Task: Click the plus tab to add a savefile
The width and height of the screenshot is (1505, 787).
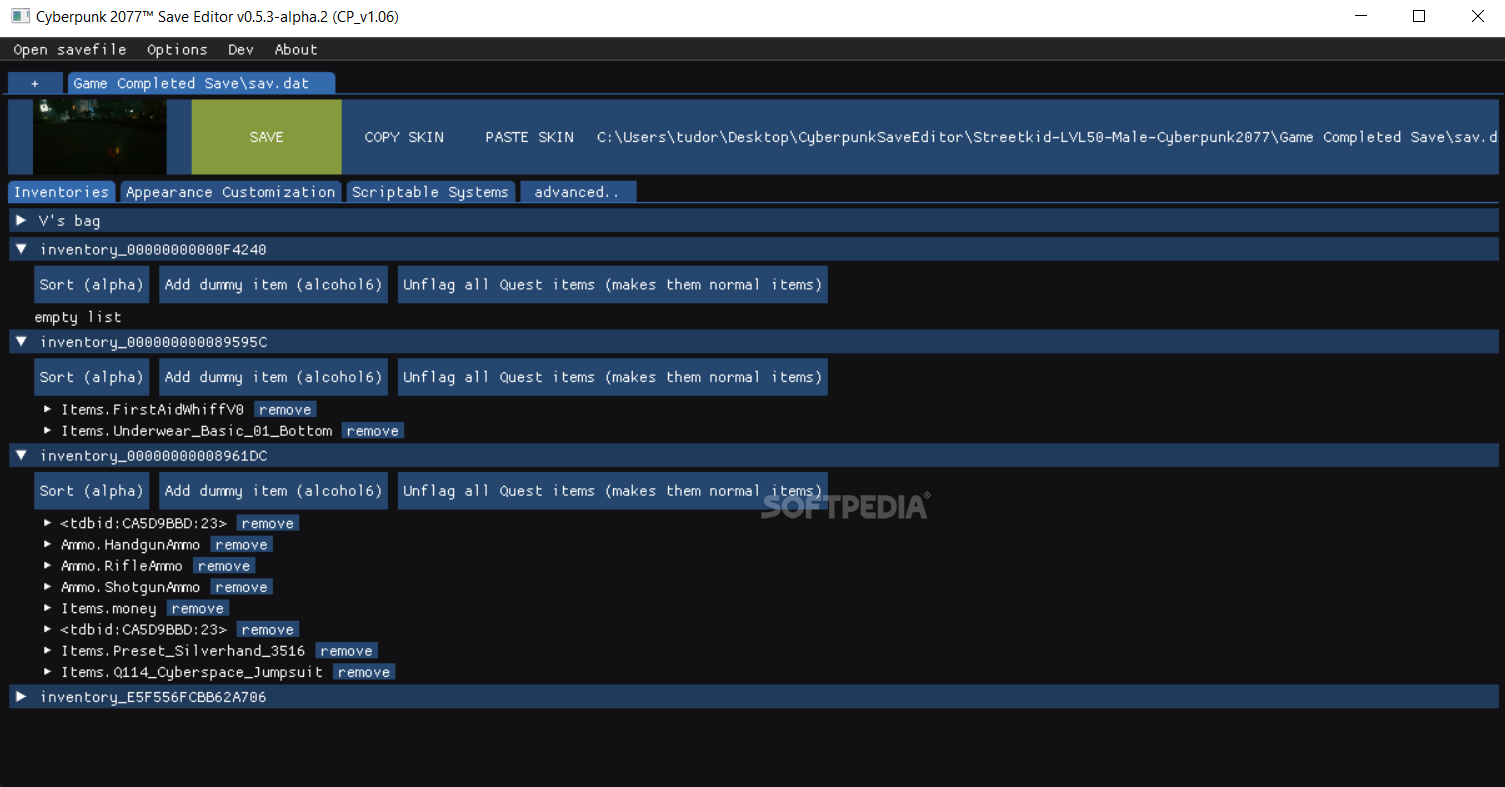Action: click(35, 83)
